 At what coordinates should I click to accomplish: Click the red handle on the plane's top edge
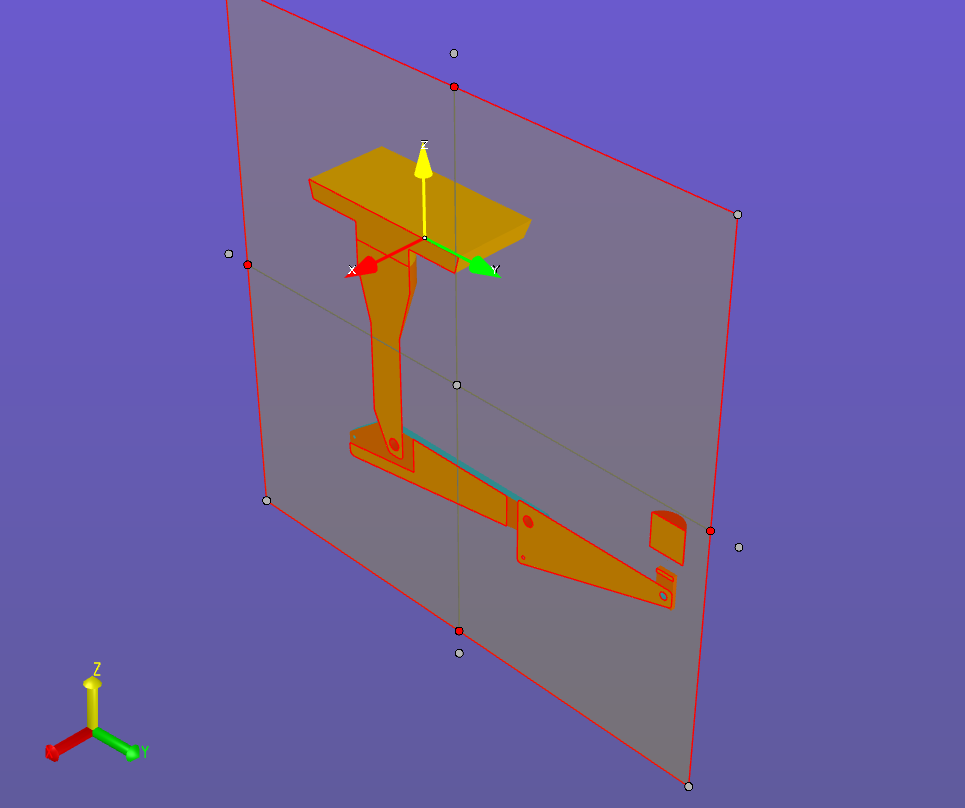point(454,87)
